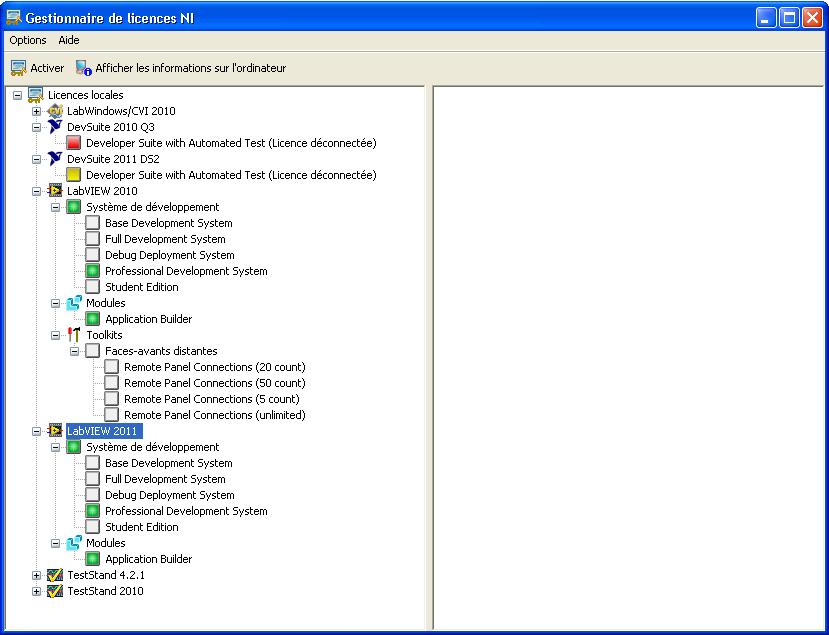Viewport: 829px width, 635px height.
Task: Click the grey box beside Faces-avants distantes
Action: [x=93, y=351]
